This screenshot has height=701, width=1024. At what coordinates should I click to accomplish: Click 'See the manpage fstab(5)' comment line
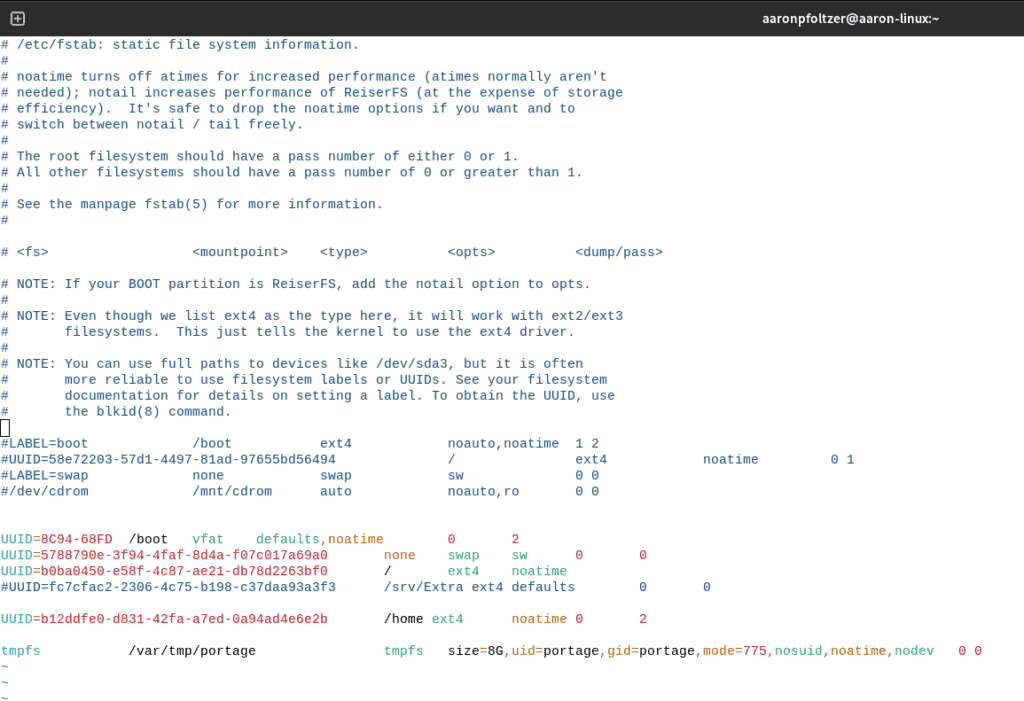191,204
